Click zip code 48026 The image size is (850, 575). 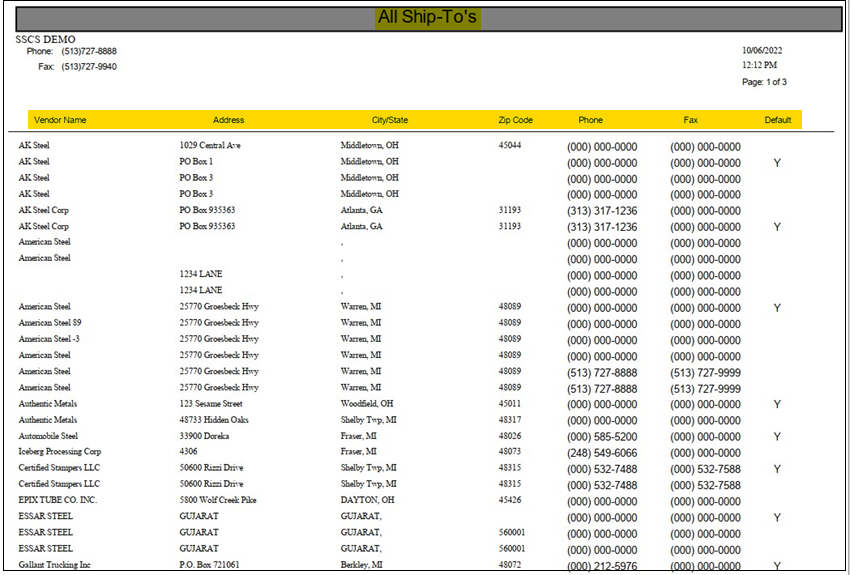pos(510,436)
